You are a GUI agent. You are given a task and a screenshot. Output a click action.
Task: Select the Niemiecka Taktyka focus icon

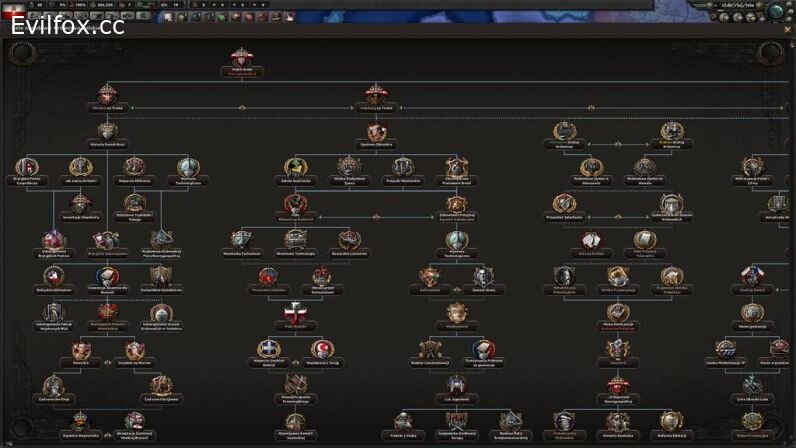pos(241,240)
